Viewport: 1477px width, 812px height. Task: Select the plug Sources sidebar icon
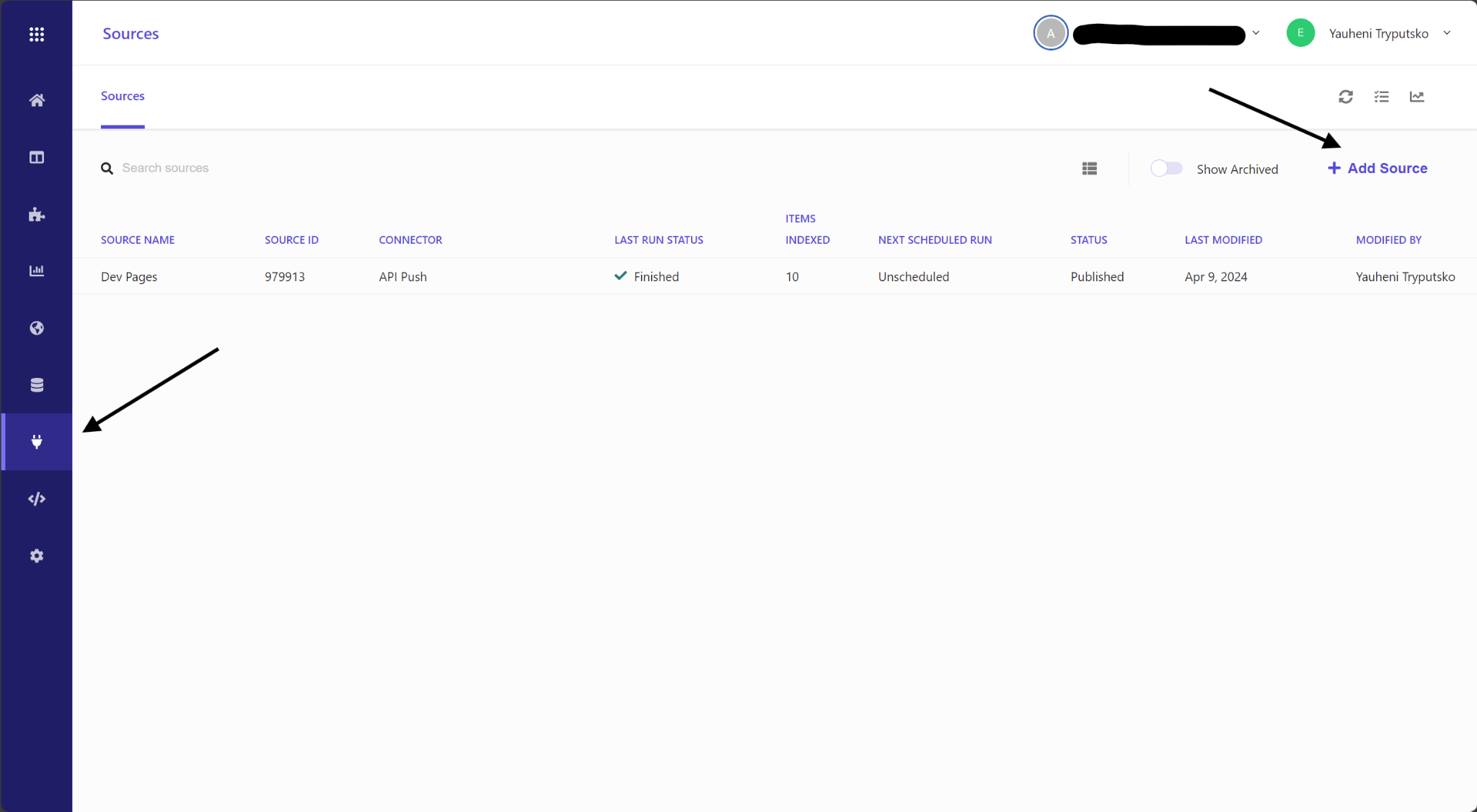(37, 441)
